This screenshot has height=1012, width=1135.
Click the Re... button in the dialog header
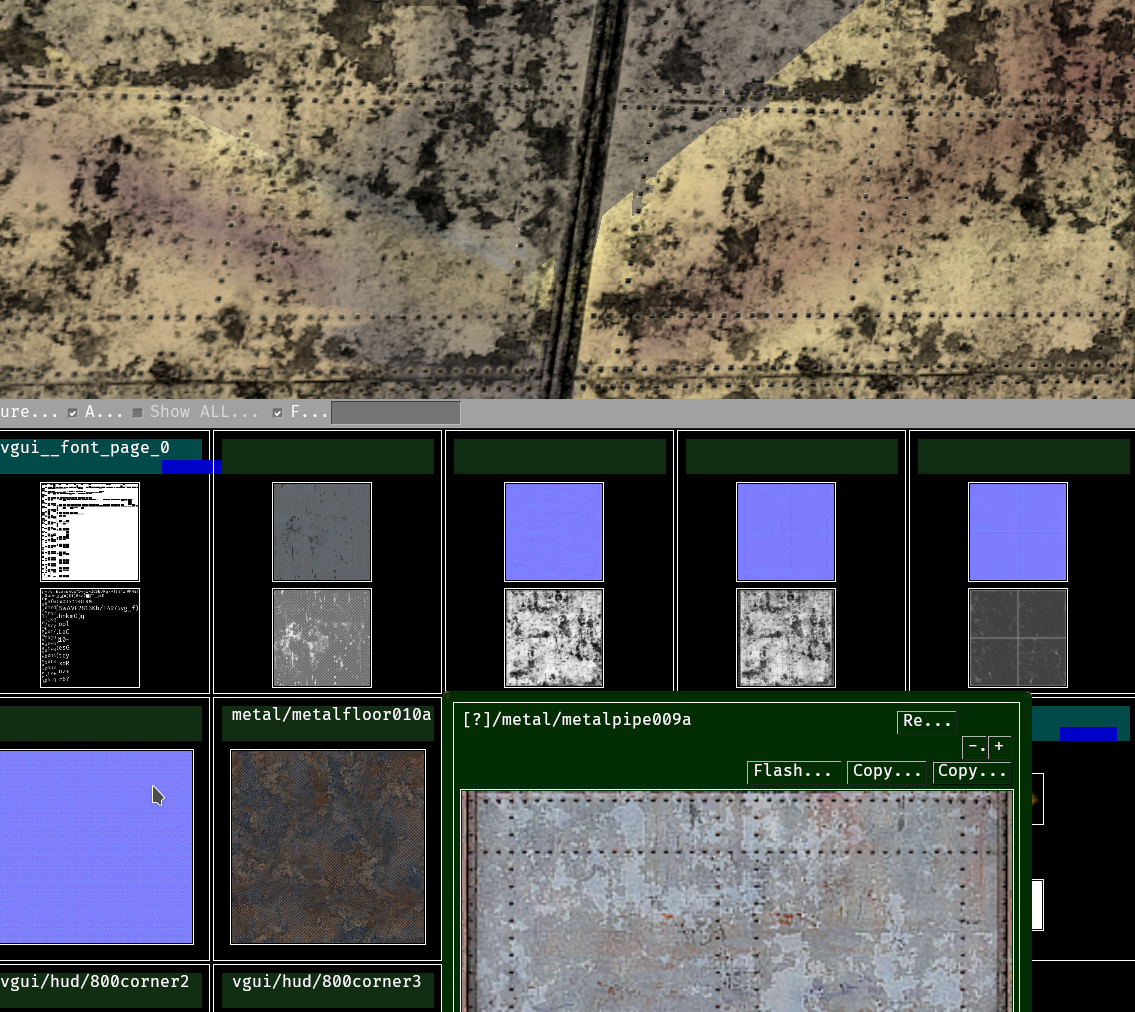[x=925, y=721]
